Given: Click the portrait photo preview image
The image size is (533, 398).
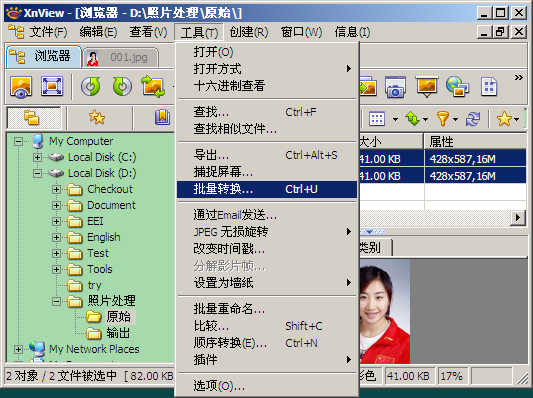Looking at the screenshot, I should 385,311.
